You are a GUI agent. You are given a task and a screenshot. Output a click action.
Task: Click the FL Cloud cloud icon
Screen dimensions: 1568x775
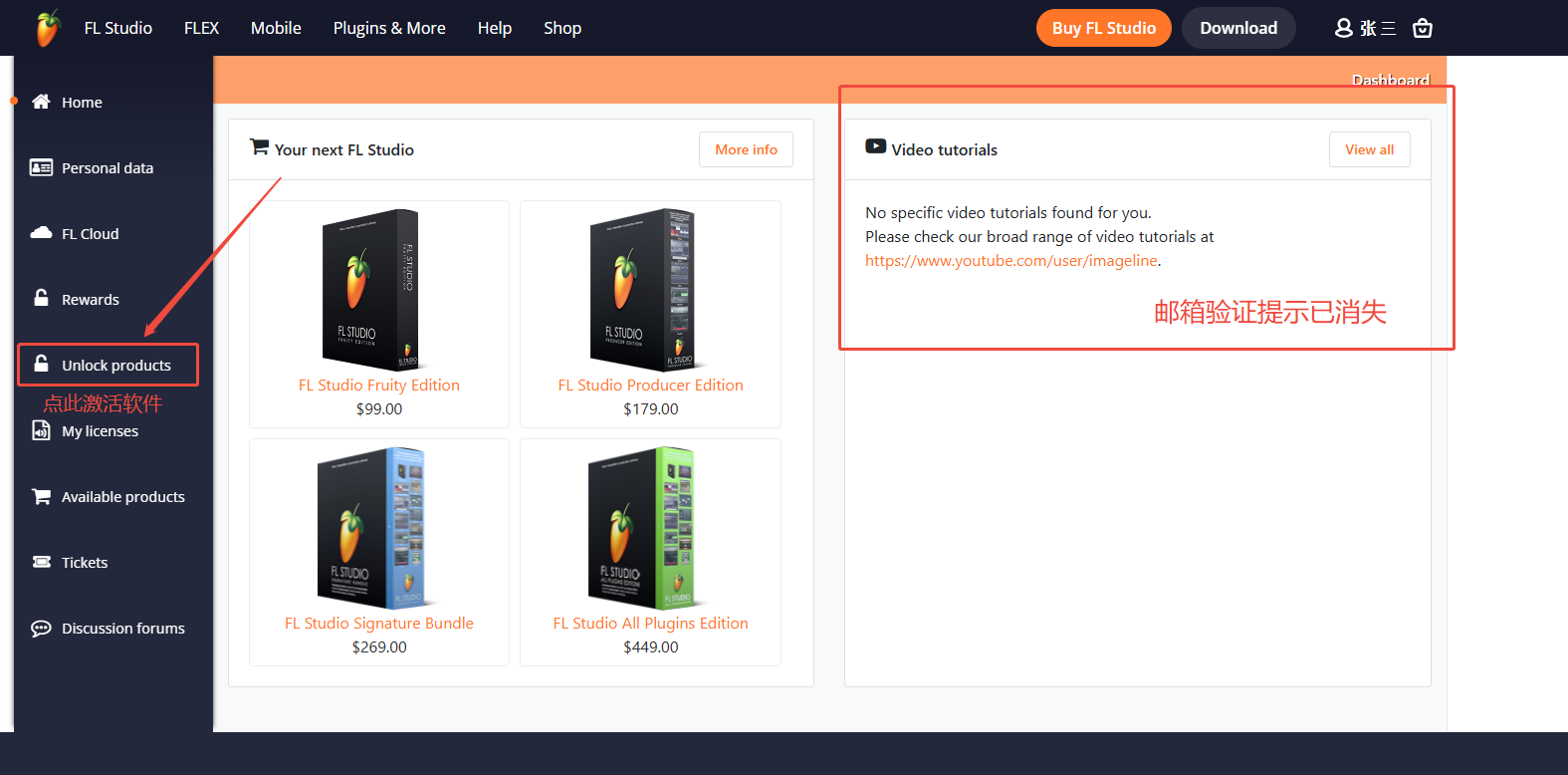[x=41, y=233]
